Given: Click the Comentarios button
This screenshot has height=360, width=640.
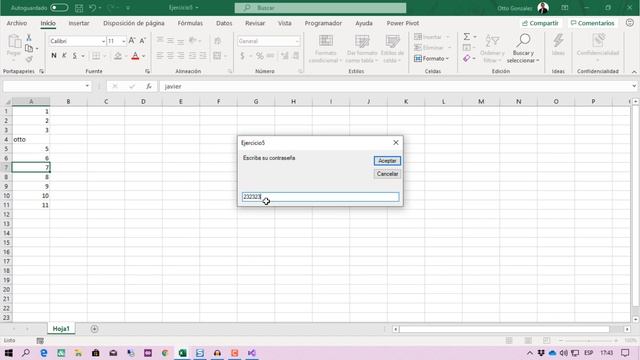Looking at the screenshot, I should coord(593,23).
